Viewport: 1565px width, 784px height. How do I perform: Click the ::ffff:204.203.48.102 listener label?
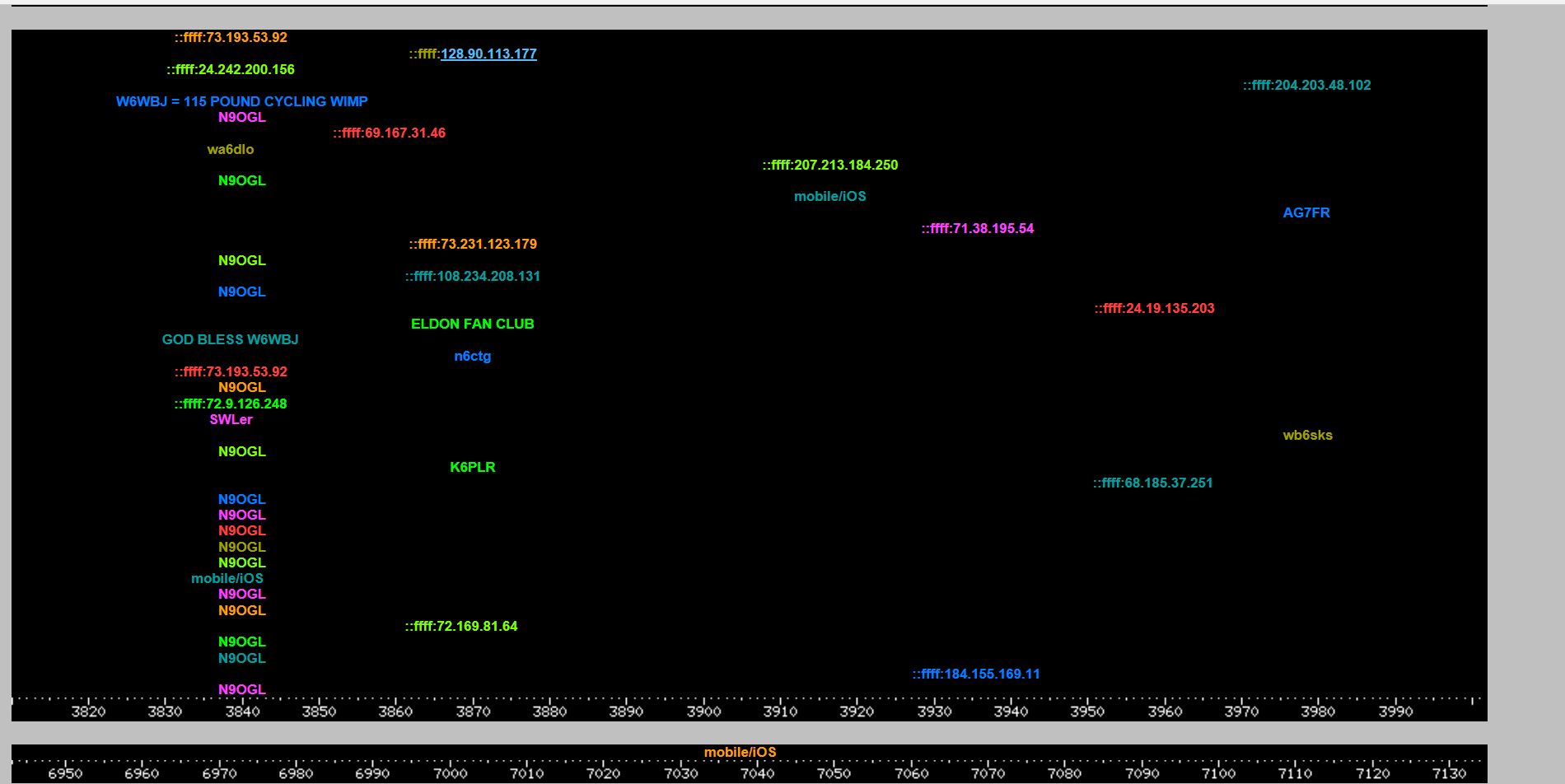click(x=1307, y=85)
